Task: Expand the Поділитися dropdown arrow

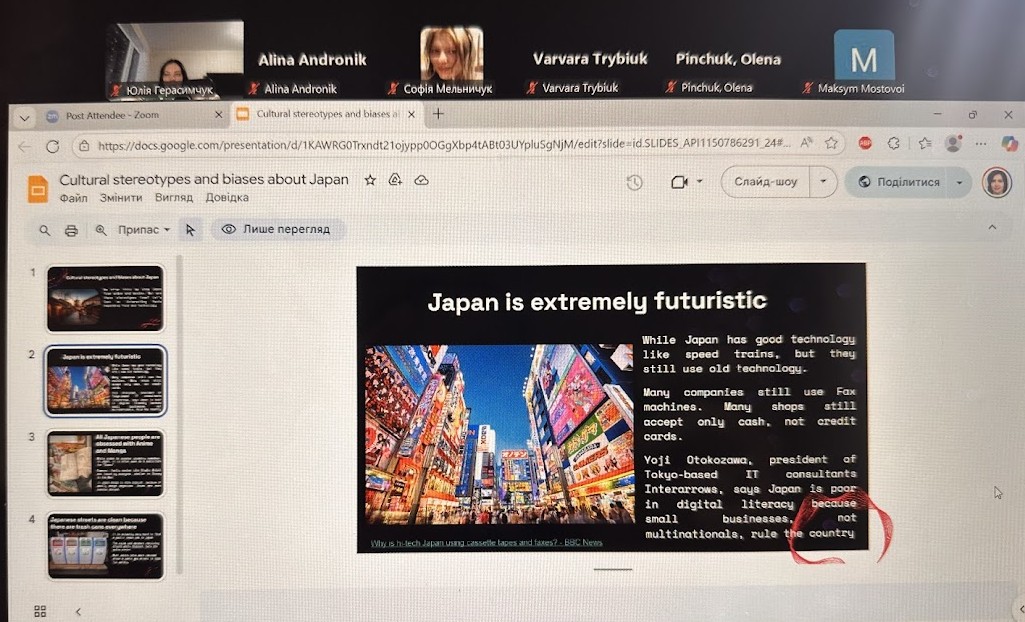Action: [960, 183]
